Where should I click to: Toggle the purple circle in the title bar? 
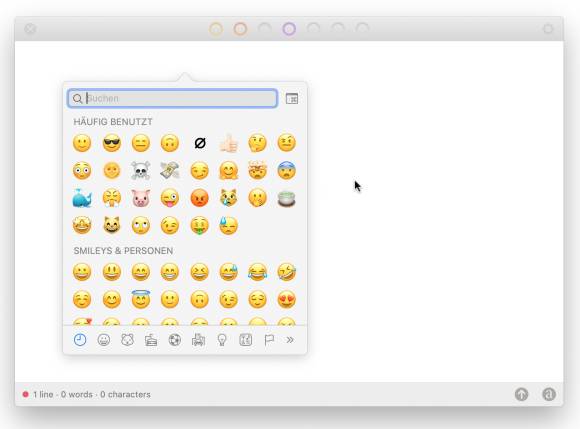tap(289, 29)
